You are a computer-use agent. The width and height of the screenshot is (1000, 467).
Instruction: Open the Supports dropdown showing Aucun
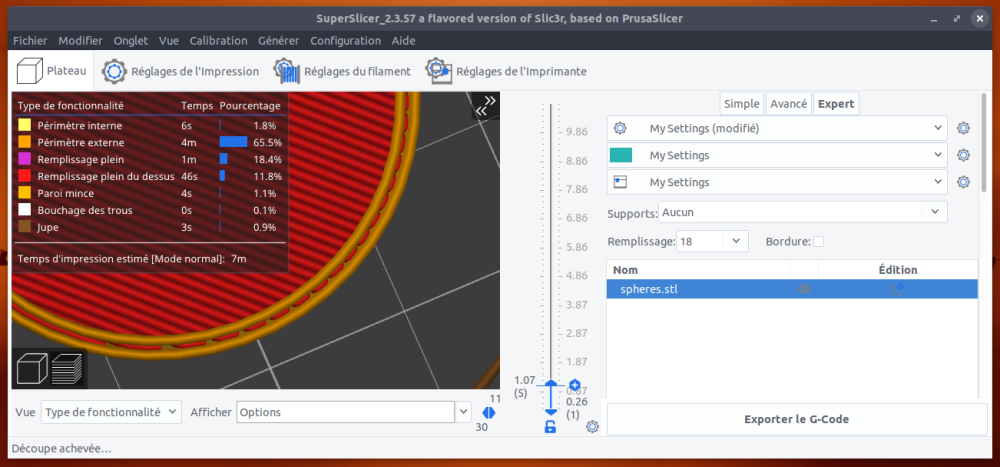802,212
